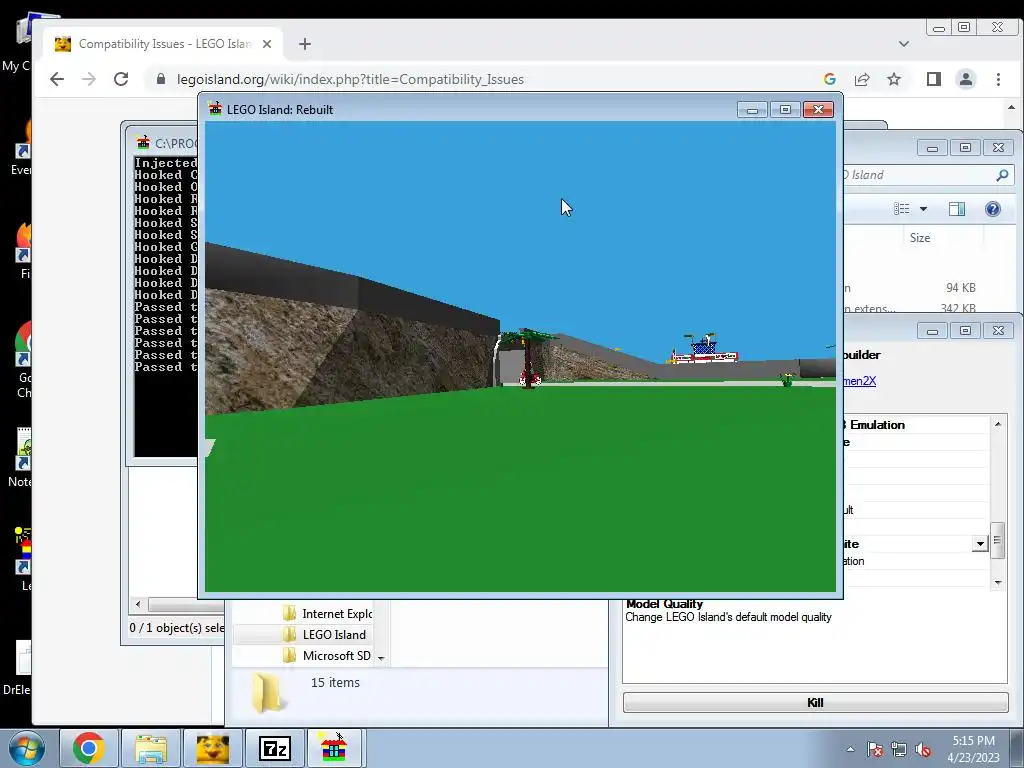This screenshot has width=1024, height=768.
Task: Open the Google icon in address bar
Action: point(830,79)
